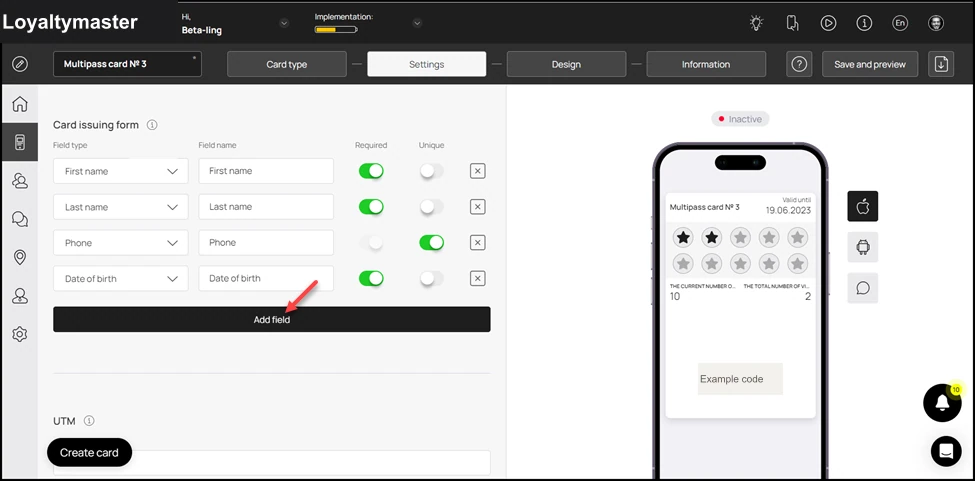Toggle Required for First name field
Viewport: 975px width, 481px height.
coord(371,171)
